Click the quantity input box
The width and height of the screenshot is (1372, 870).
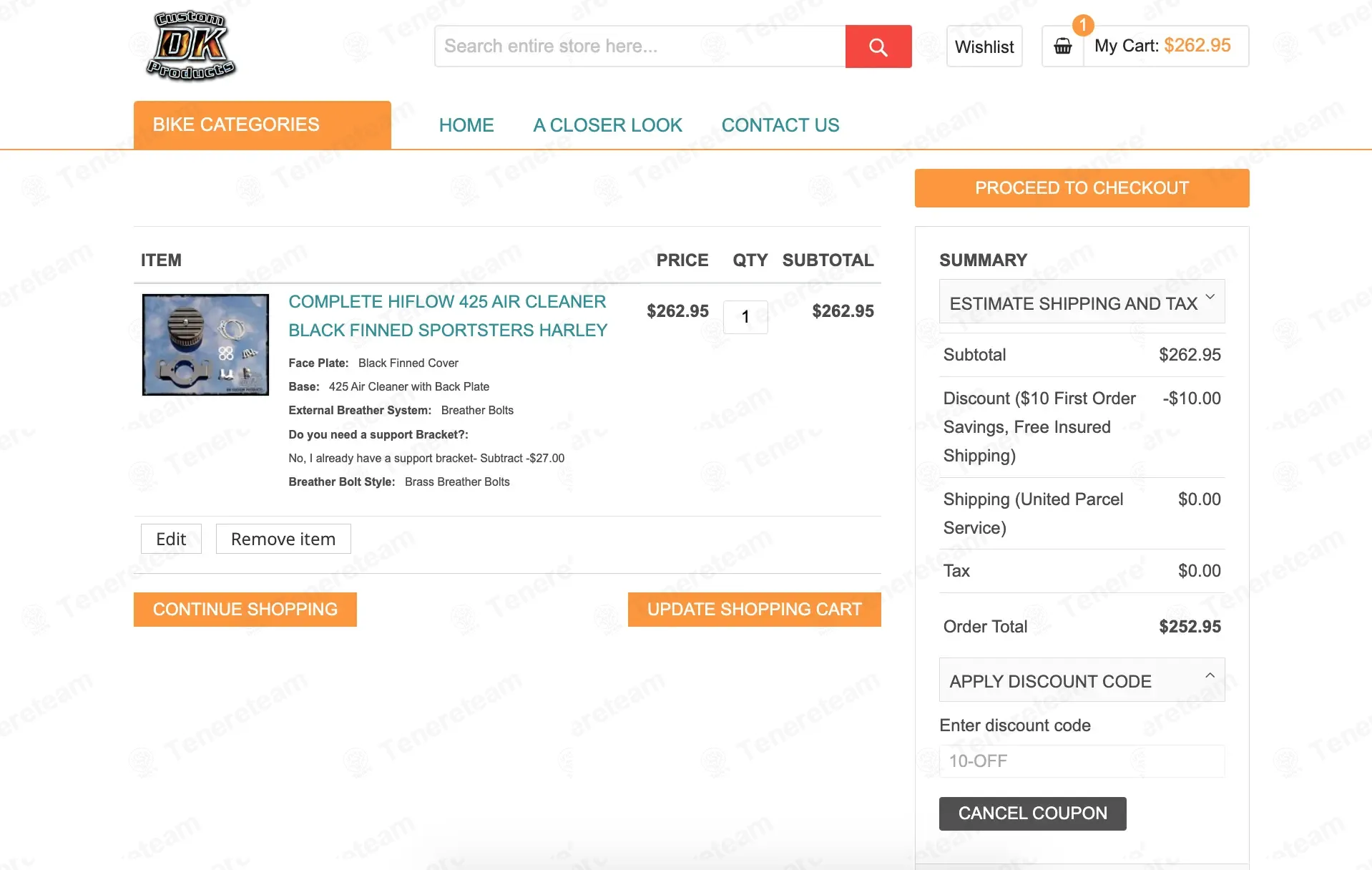coord(745,317)
